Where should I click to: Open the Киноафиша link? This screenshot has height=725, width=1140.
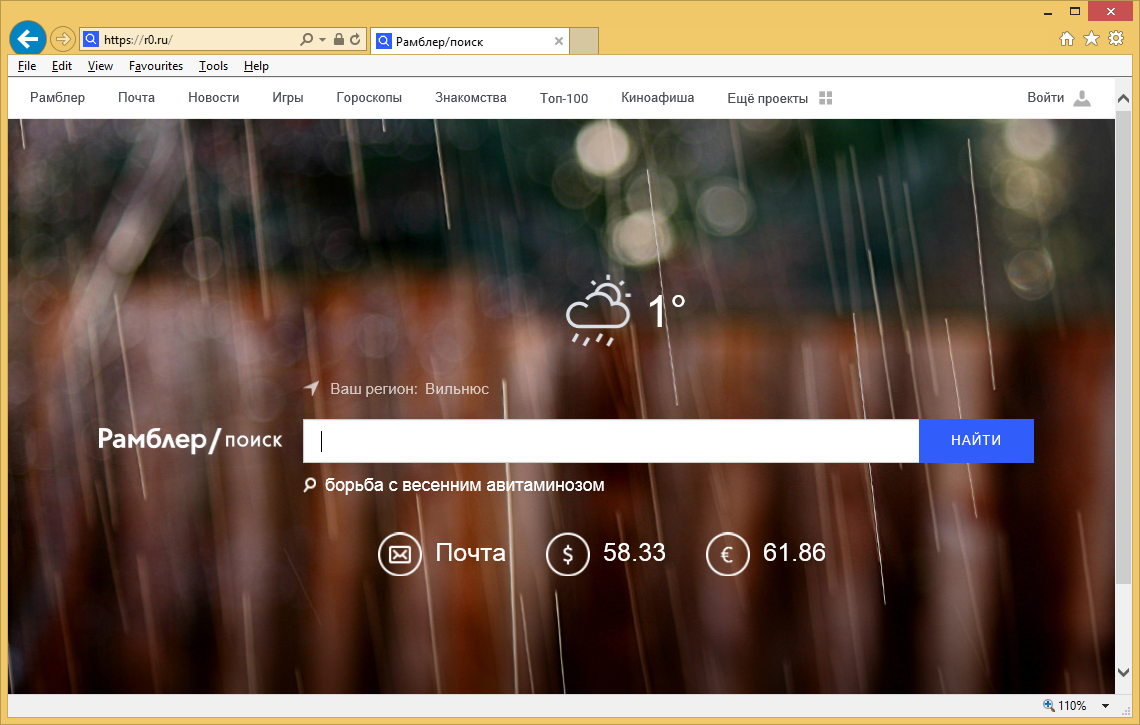coord(657,97)
